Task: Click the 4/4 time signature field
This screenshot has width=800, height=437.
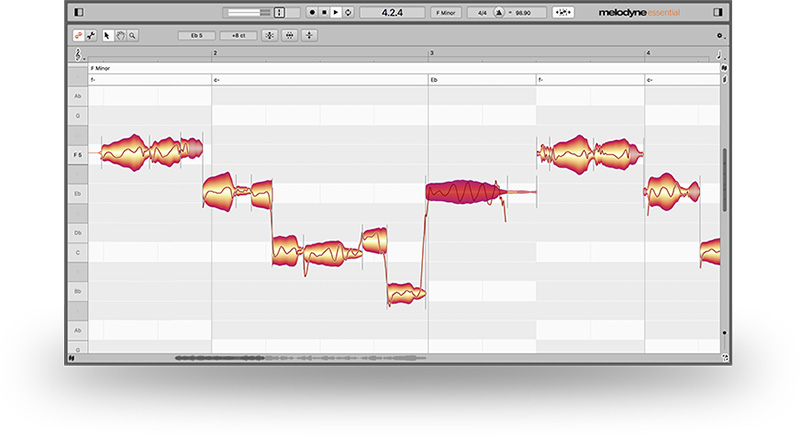Action: [482, 13]
